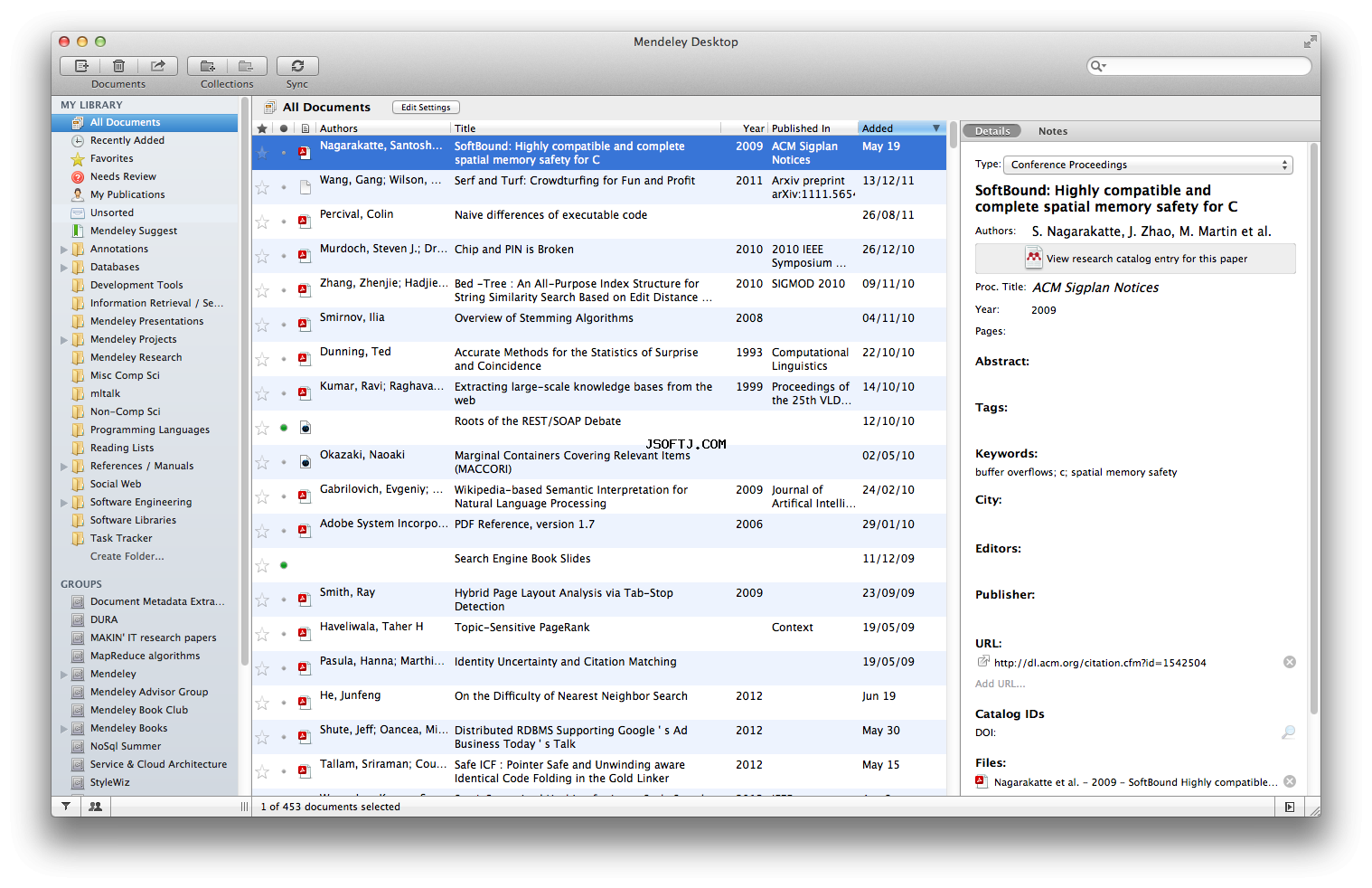Click the Create Folder collection icon
The image size is (1372, 888).
tap(207, 66)
